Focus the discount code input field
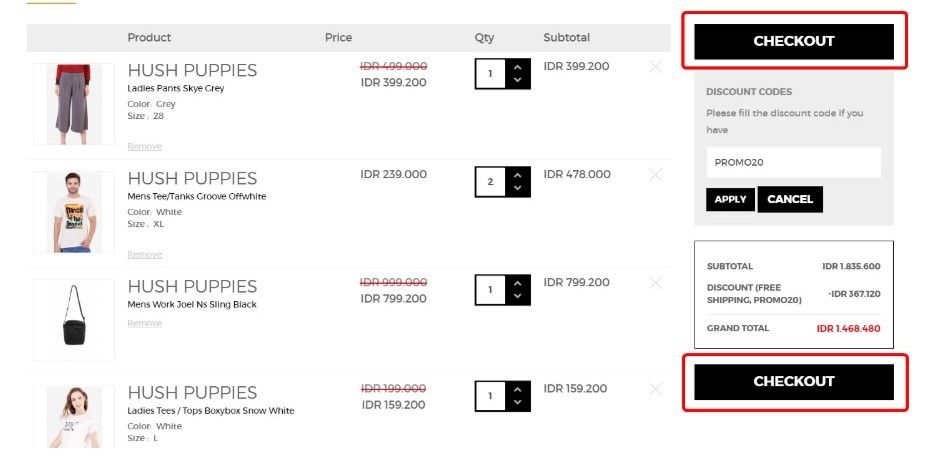 click(794, 162)
